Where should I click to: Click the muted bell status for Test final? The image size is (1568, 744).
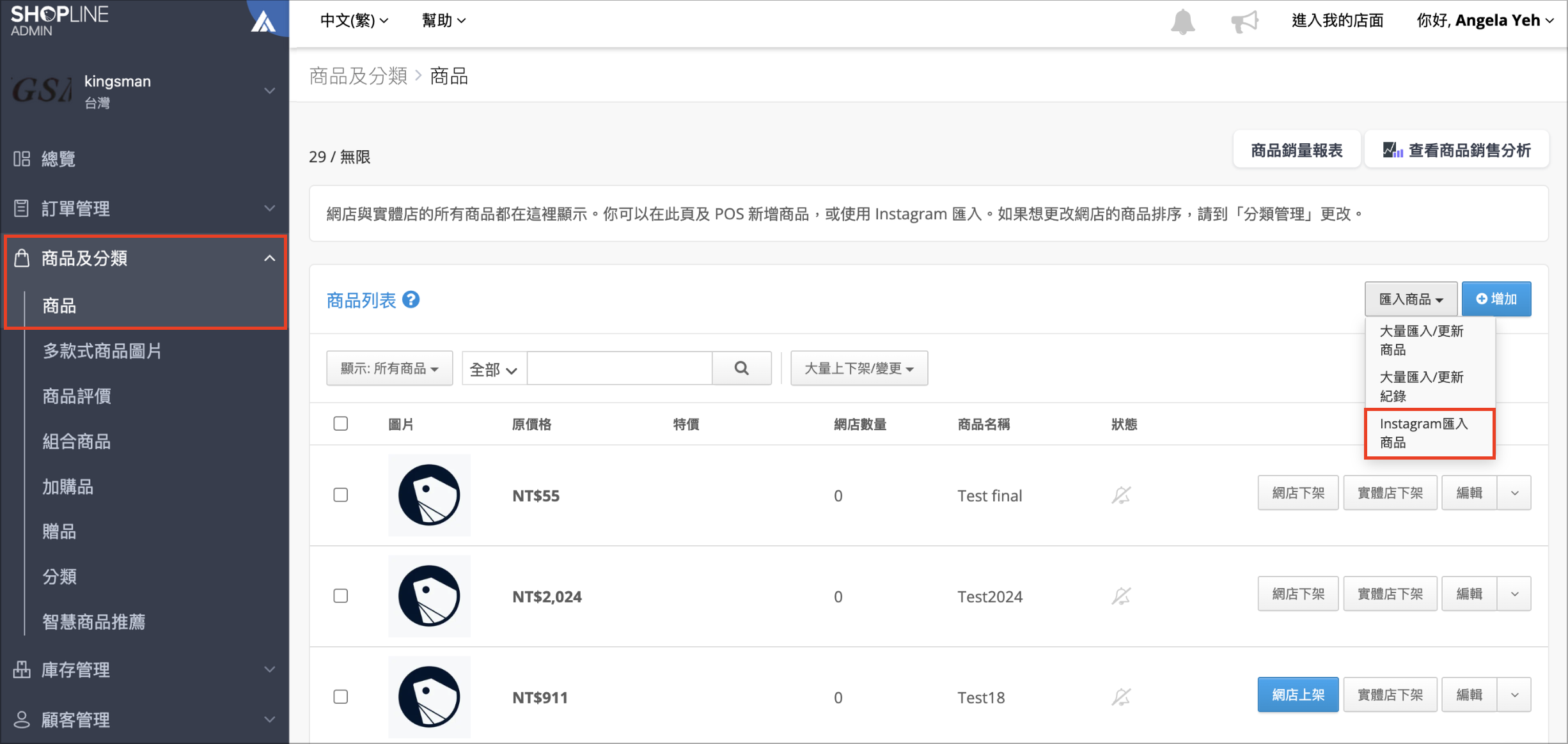[x=1121, y=495]
